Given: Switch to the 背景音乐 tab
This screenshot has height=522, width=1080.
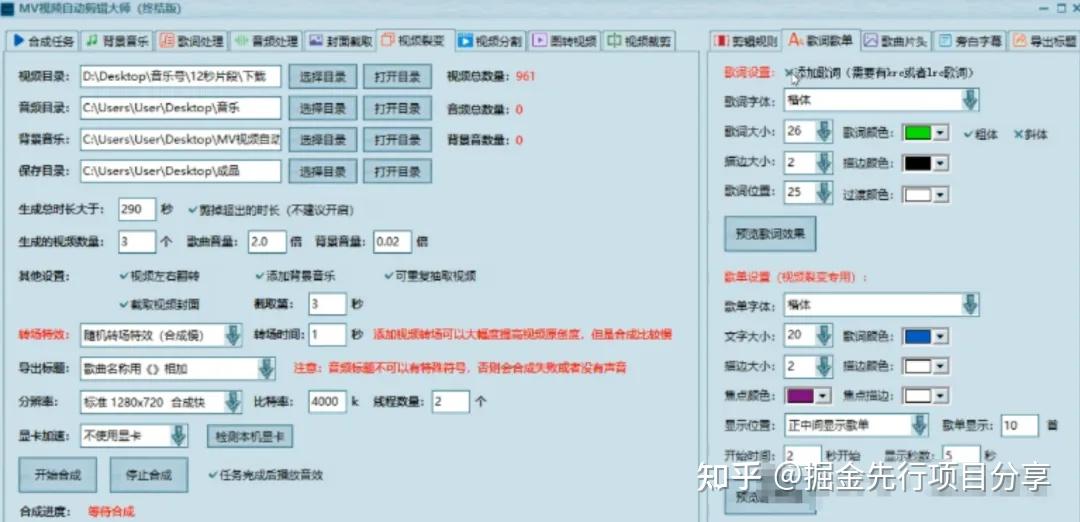Looking at the screenshot, I should (x=117, y=41).
